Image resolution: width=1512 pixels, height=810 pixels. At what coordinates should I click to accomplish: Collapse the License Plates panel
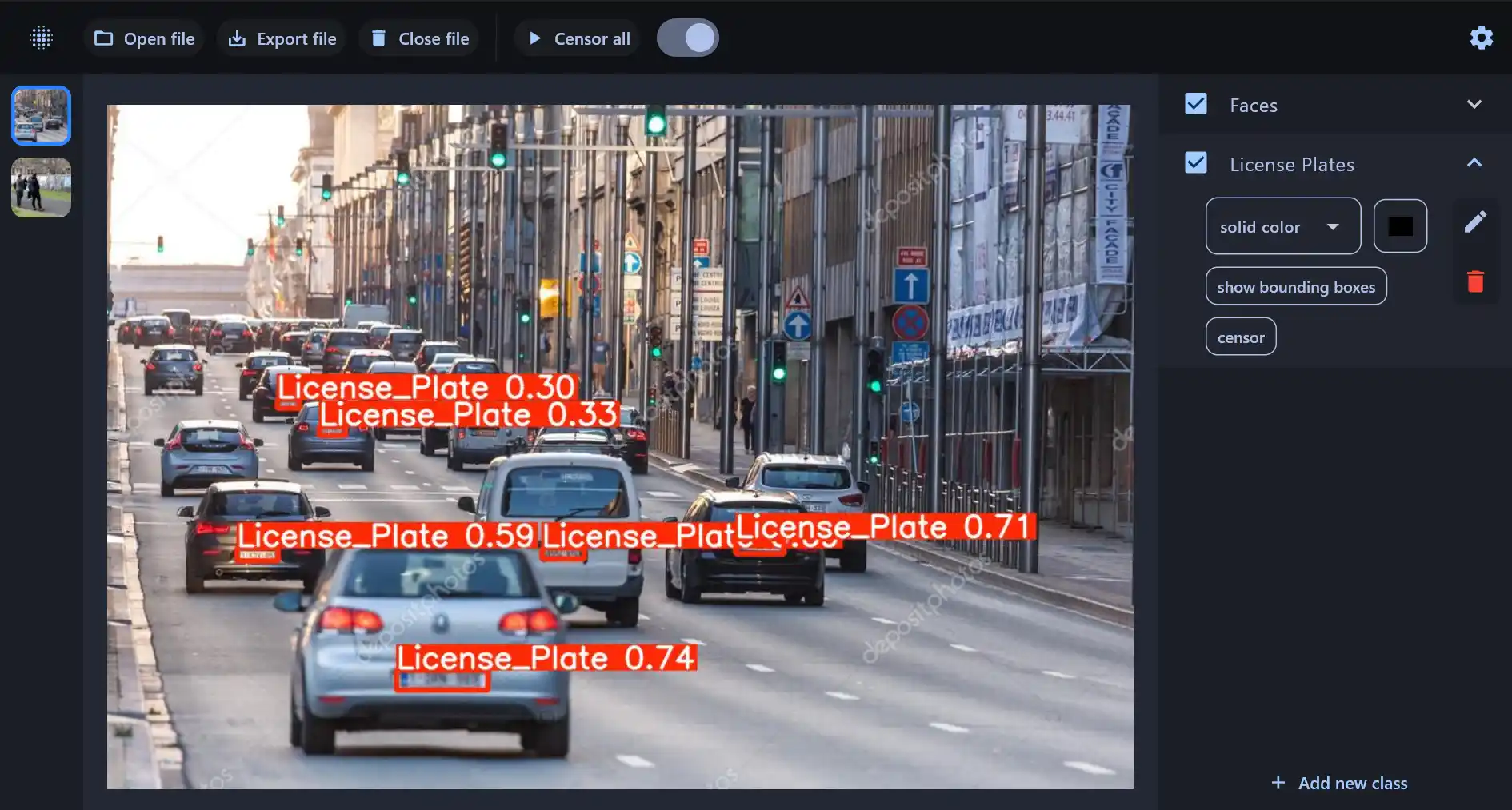[x=1474, y=163]
